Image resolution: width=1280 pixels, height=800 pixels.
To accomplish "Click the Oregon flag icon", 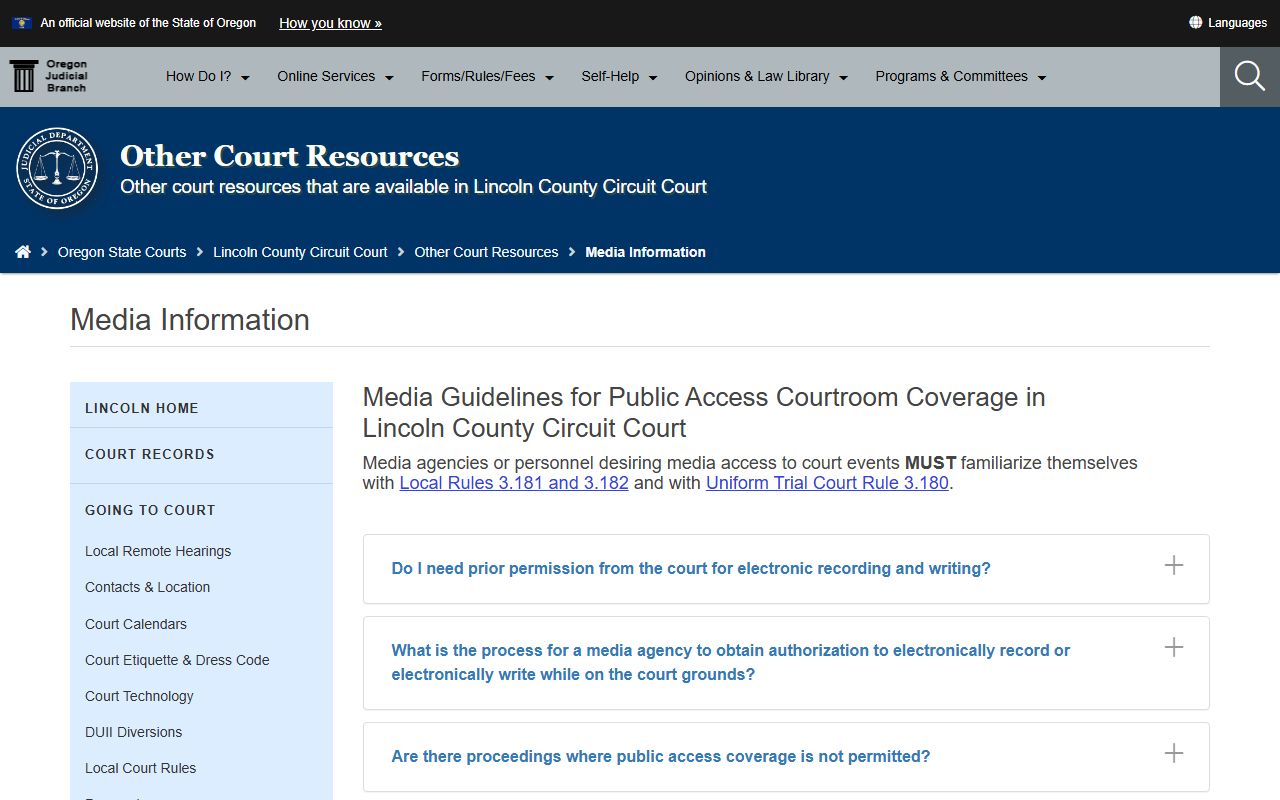I will [22, 22].
